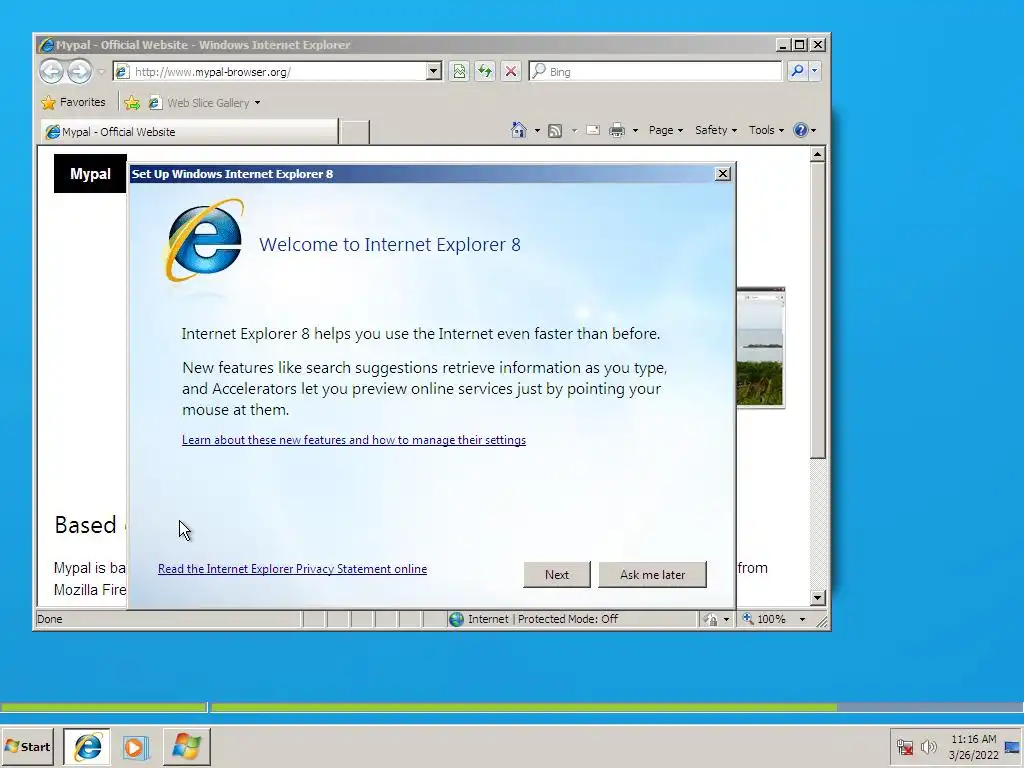Close the Set Up Internet Explorer 8 dialog
The width and height of the screenshot is (1024, 768).
point(722,174)
